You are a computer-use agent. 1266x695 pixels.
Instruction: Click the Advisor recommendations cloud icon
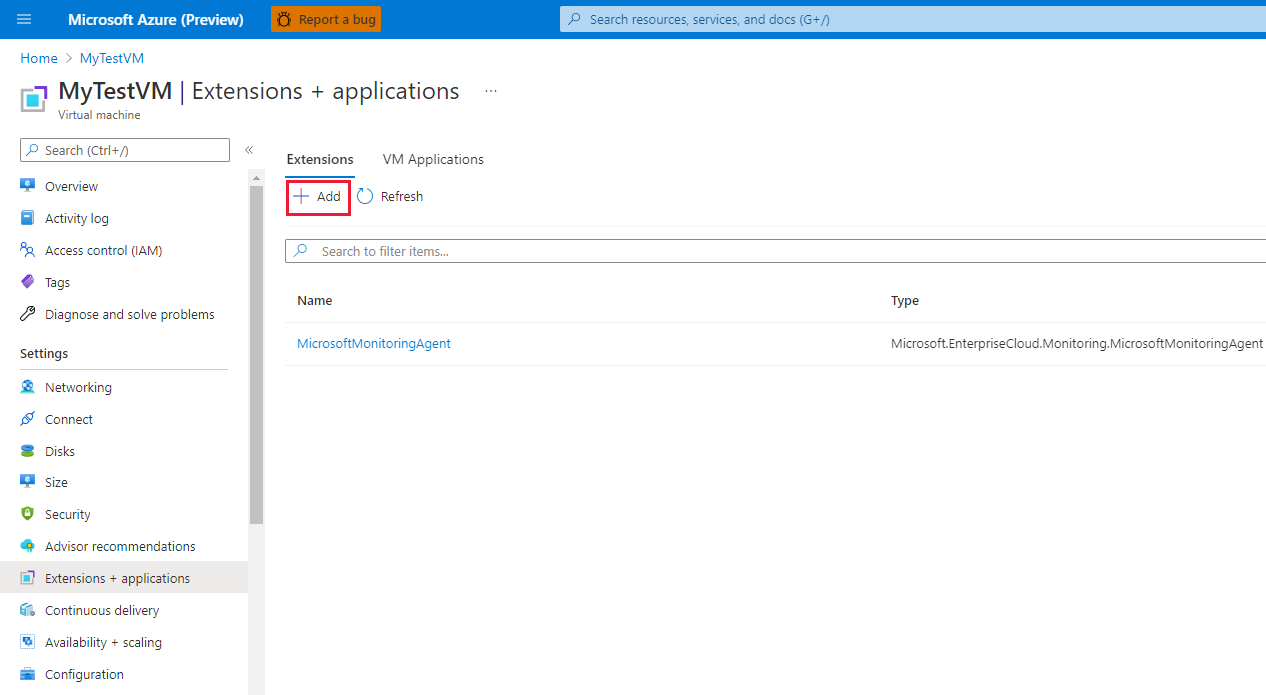click(x=28, y=546)
